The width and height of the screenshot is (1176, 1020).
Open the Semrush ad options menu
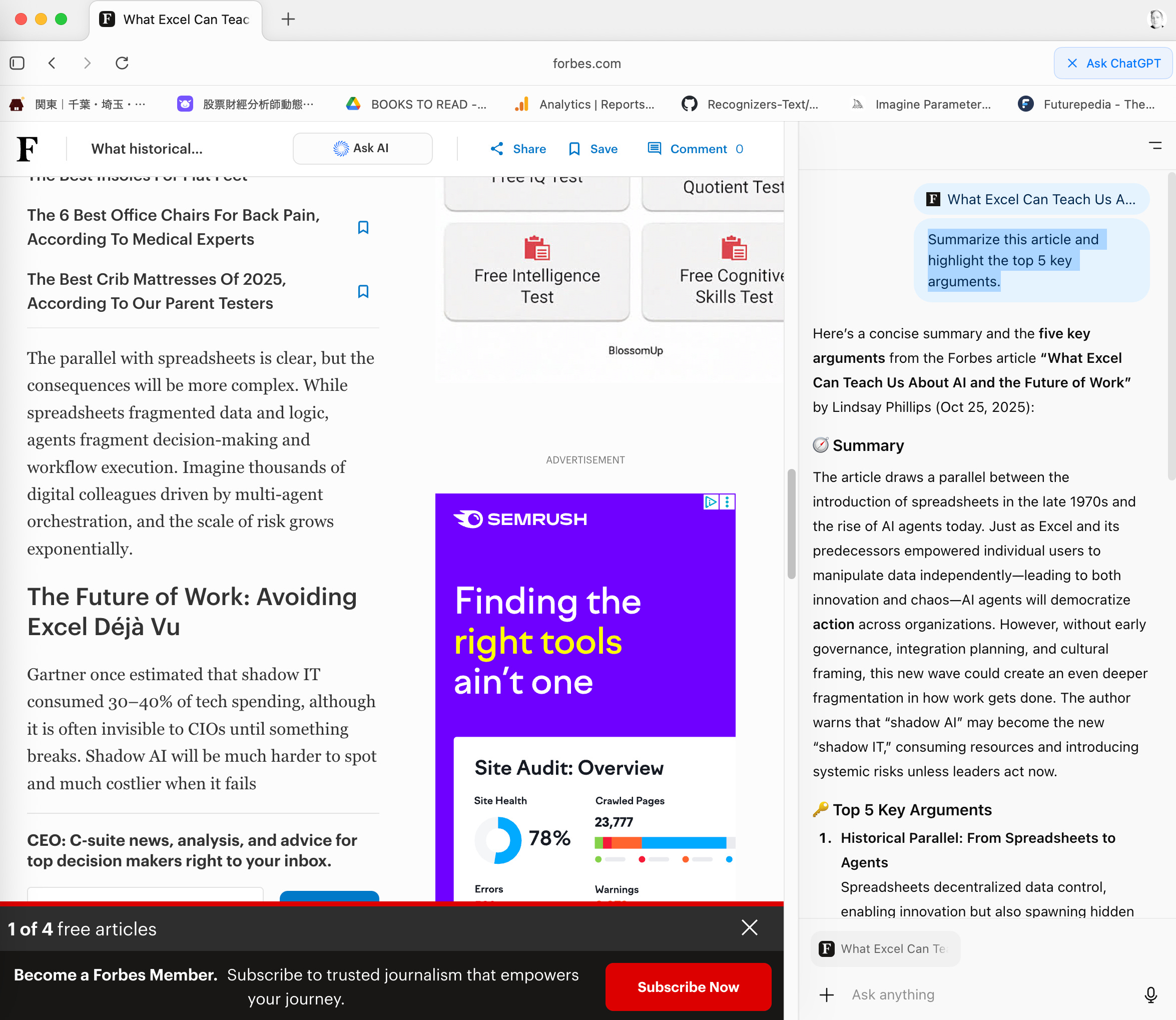(728, 502)
